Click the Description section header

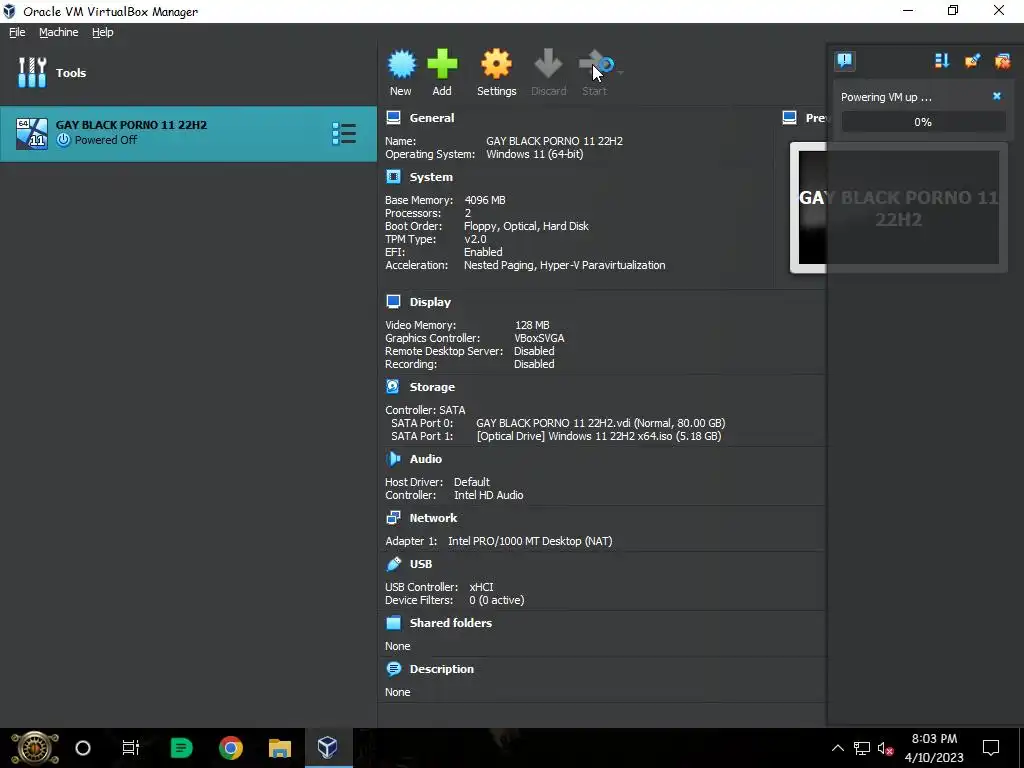coord(441,669)
